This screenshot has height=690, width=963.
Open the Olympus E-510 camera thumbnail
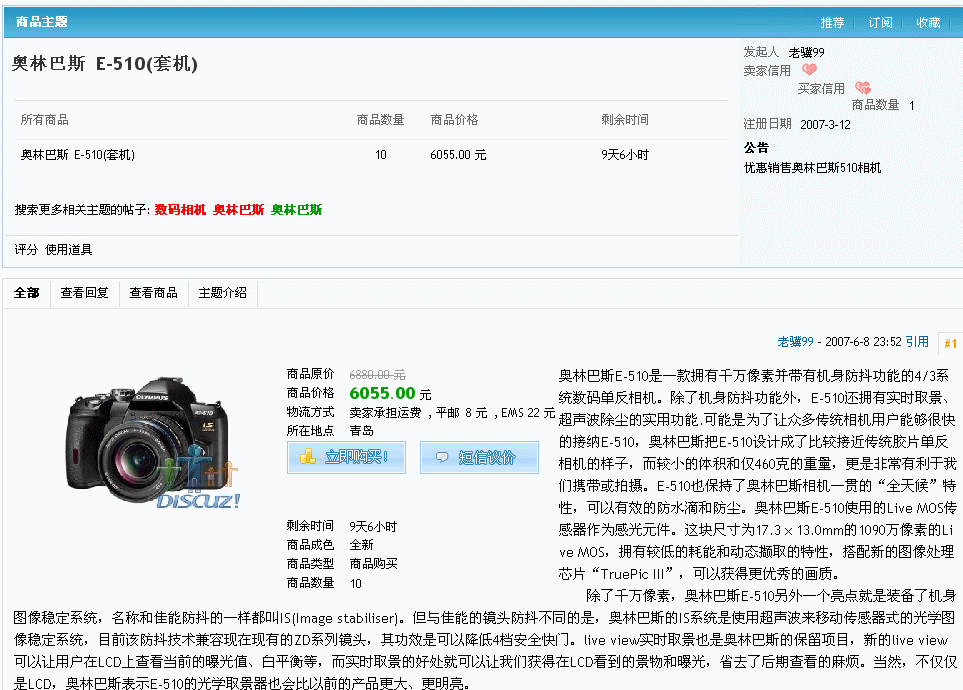coord(152,443)
